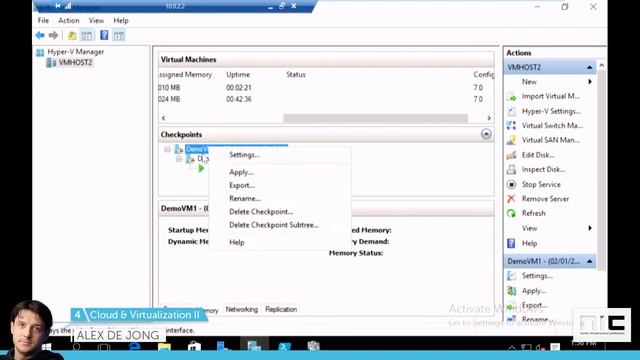Expand the New submenu arrow
This screenshot has height=360, width=640.
(x=590, y=82)
